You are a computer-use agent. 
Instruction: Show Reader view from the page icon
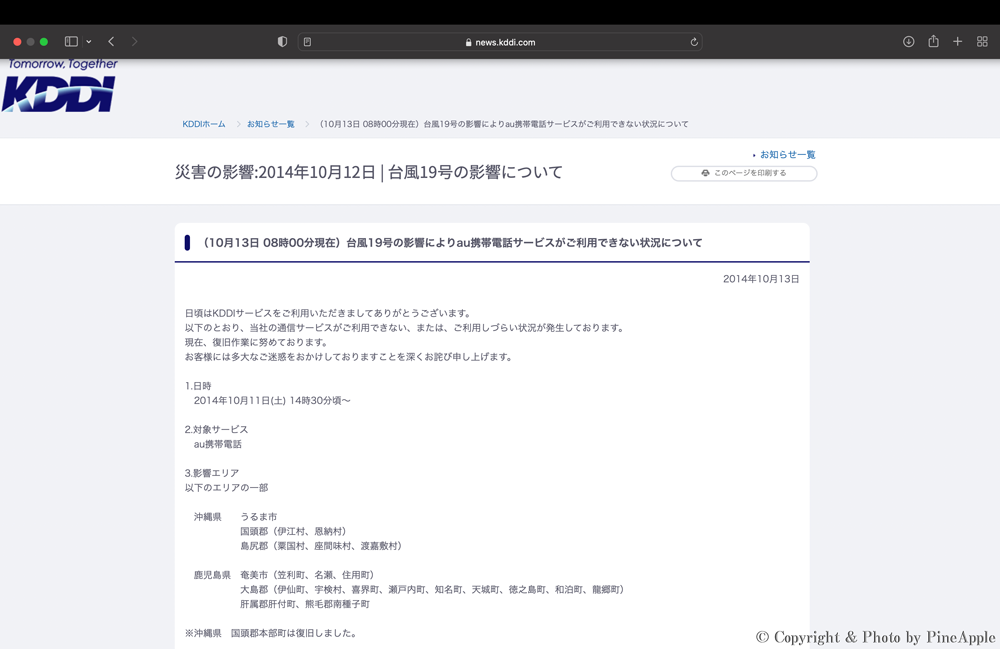[307, 42]
